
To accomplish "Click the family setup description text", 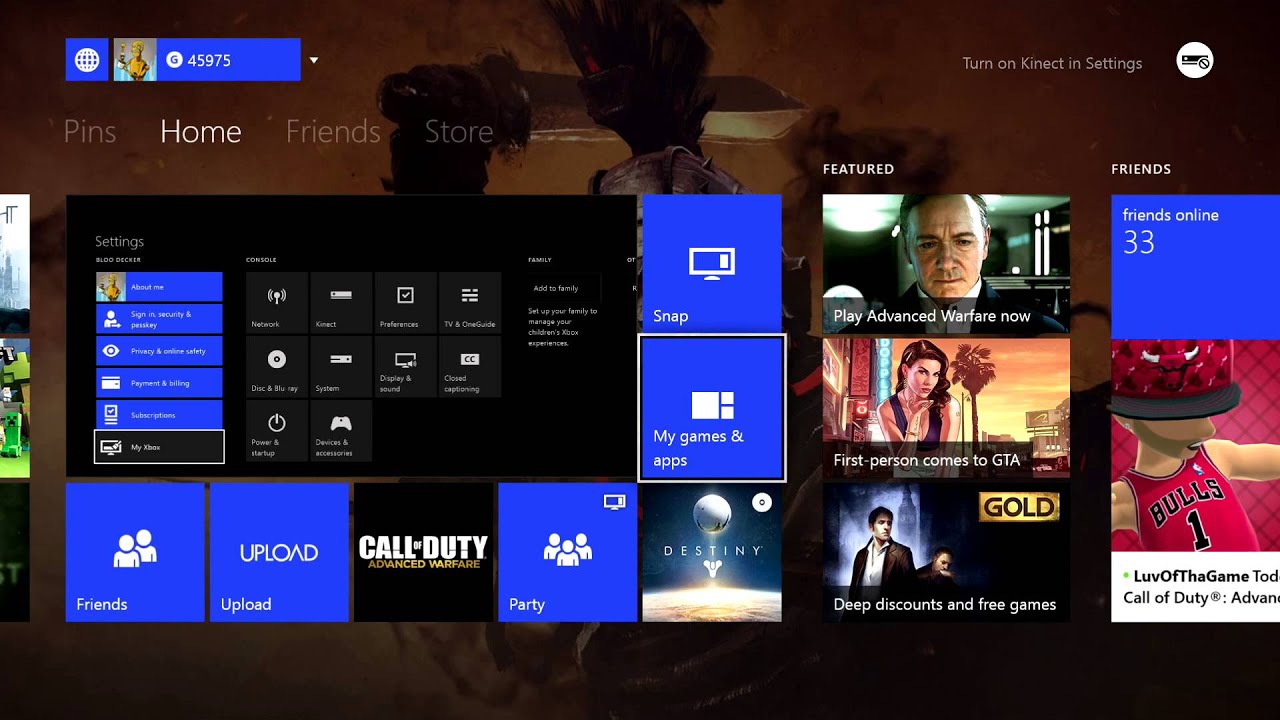I will pos(563,327).
